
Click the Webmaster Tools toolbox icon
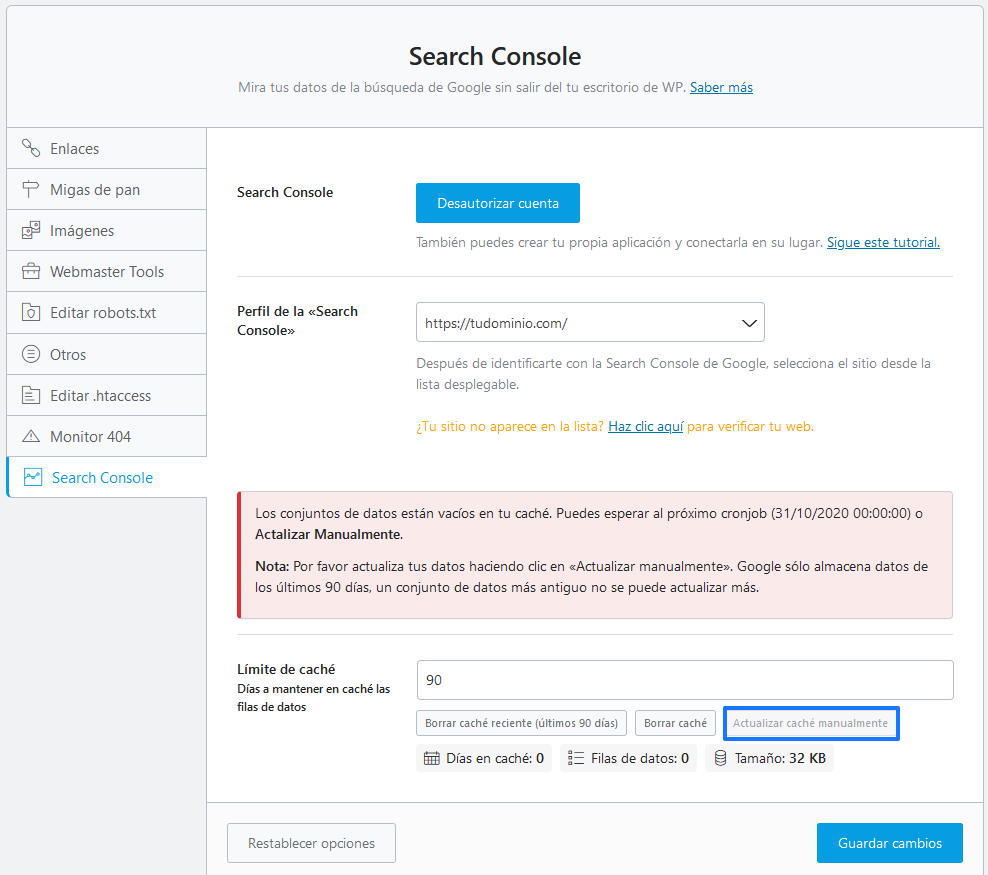[x=31, y=271]
